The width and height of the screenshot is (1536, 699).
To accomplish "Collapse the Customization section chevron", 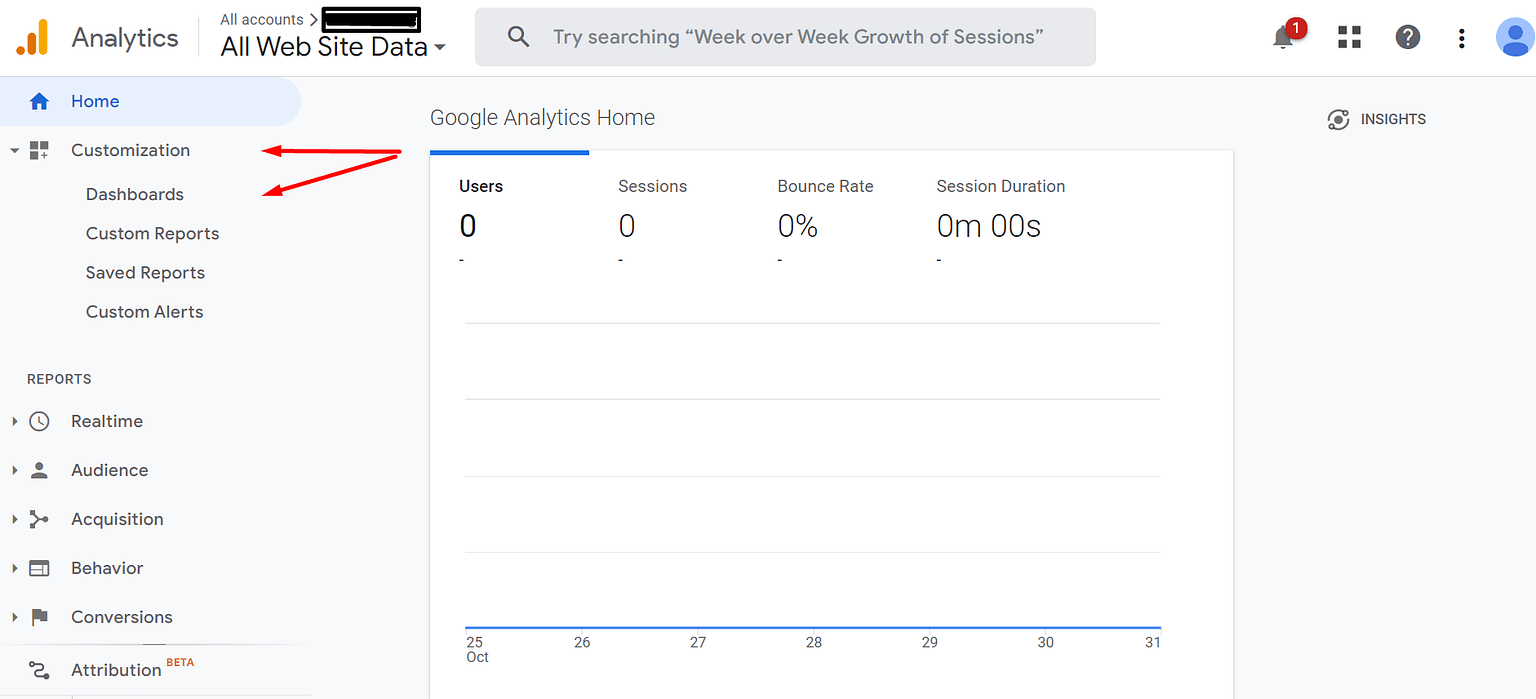I will point(14,150).
